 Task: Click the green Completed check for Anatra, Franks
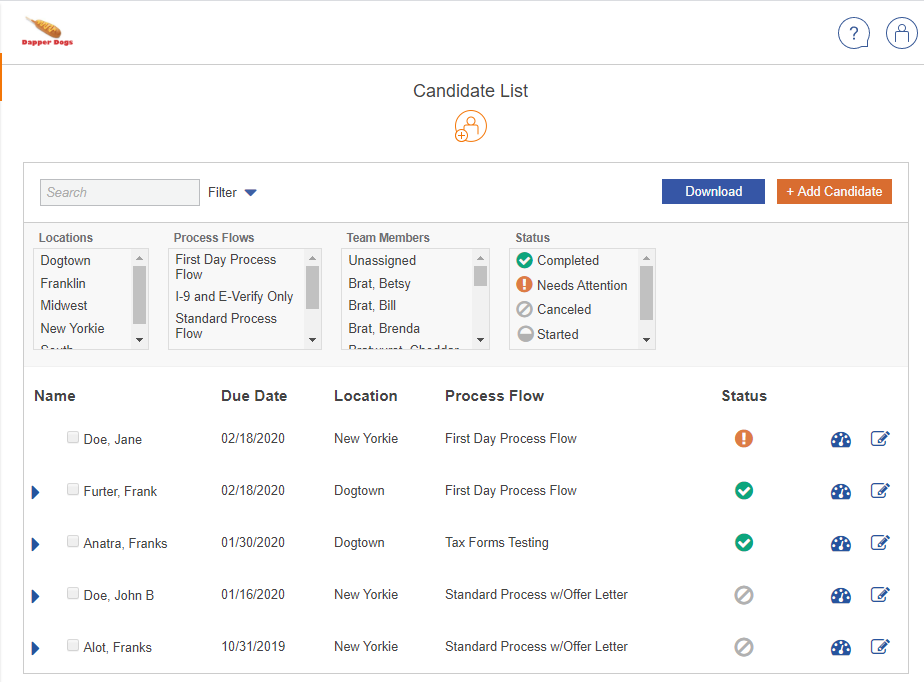tap(744, 542)
